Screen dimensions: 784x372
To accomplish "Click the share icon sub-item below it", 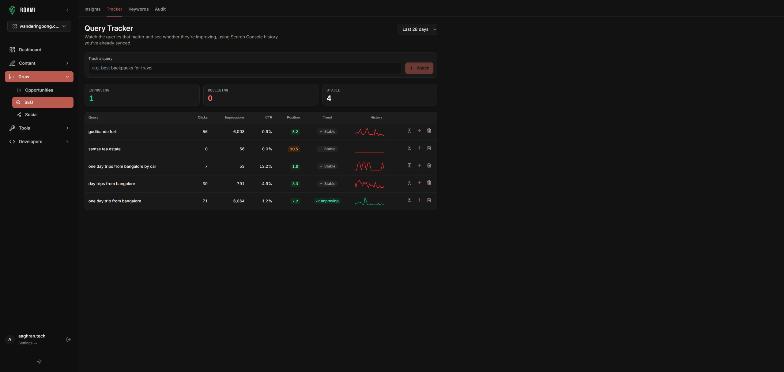I will click(x=19, y=115).
